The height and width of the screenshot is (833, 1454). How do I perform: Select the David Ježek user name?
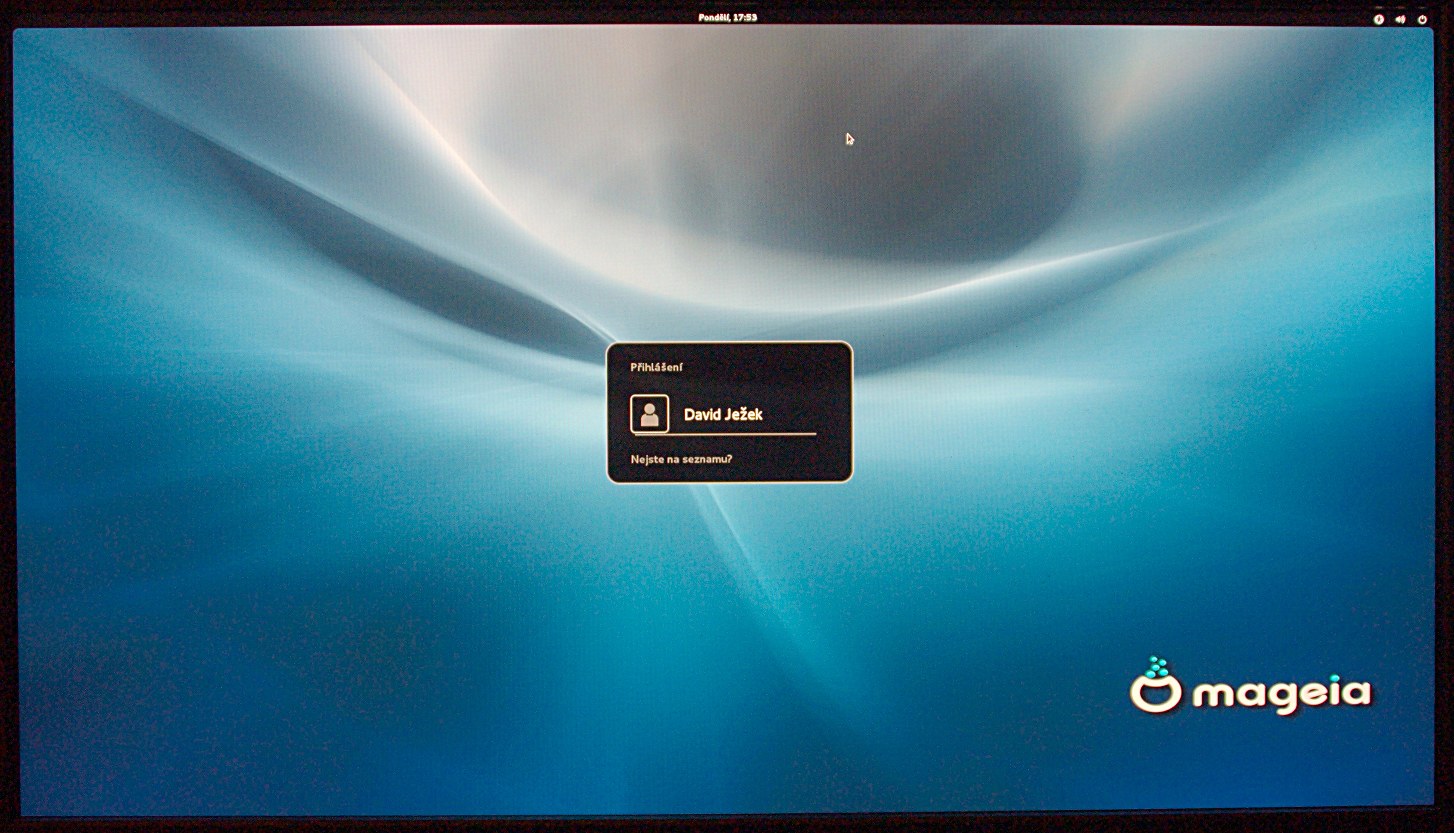pos(723,415)
